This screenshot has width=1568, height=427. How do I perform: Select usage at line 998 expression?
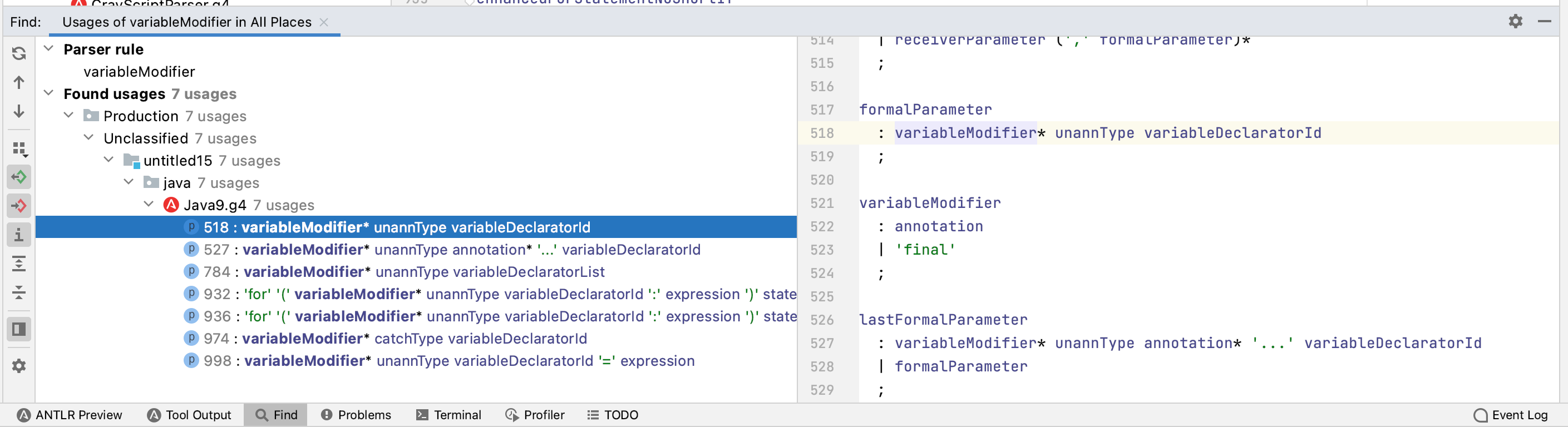[416, 361]
